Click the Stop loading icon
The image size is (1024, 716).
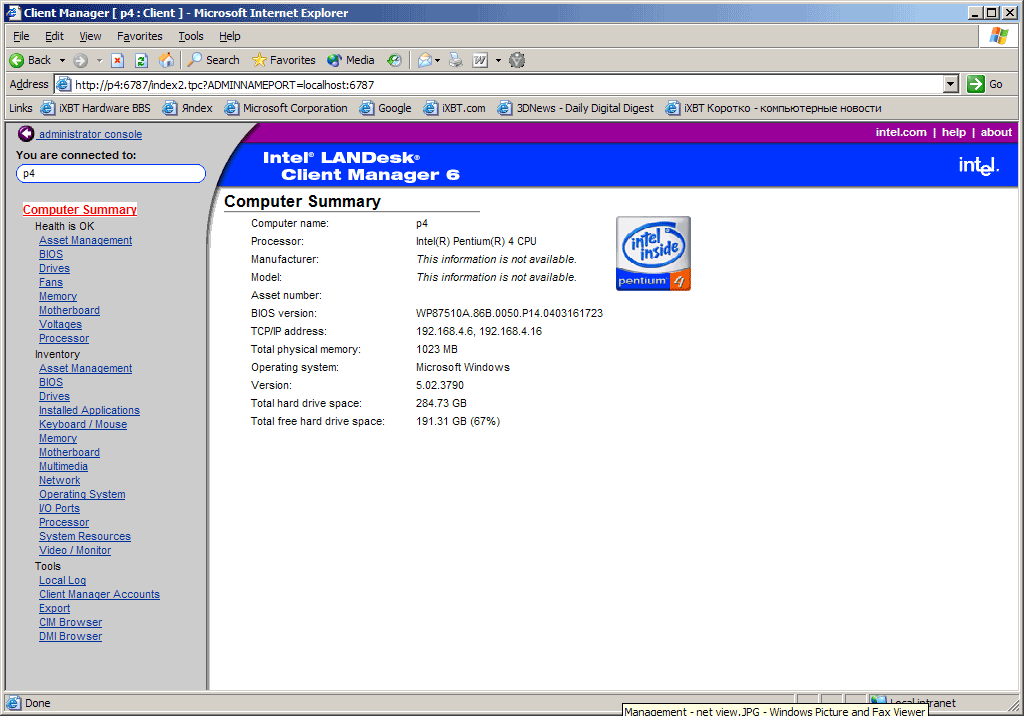pyautogui.click(x=118, y=60)
